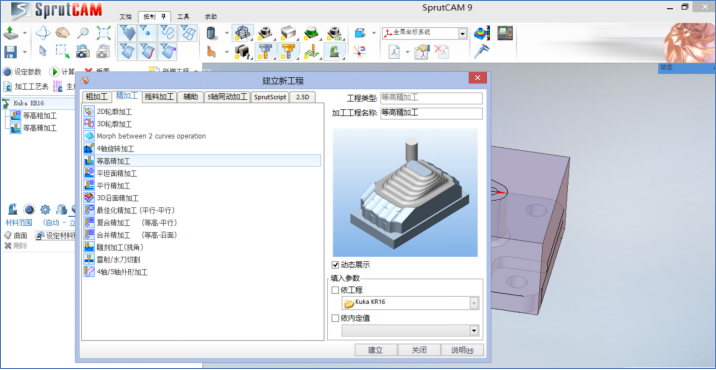
Task: Click 说明 help button in dialog
Action: click(462, 350)
